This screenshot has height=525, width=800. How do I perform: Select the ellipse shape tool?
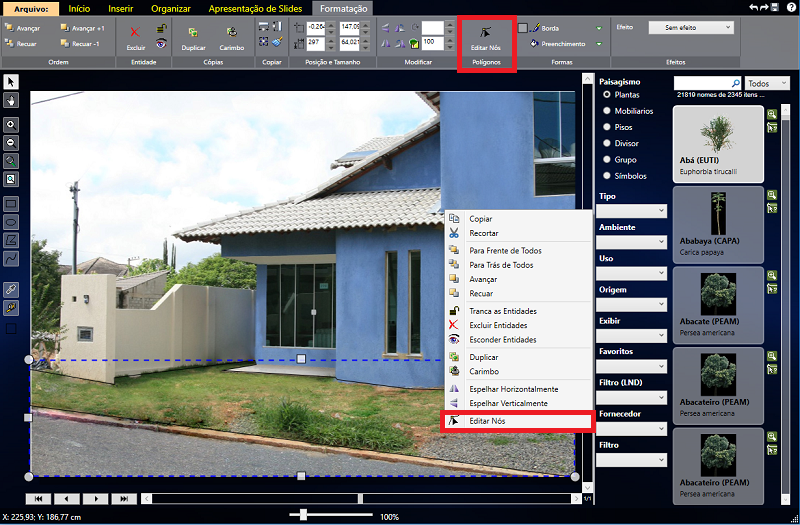click(11, 221)
